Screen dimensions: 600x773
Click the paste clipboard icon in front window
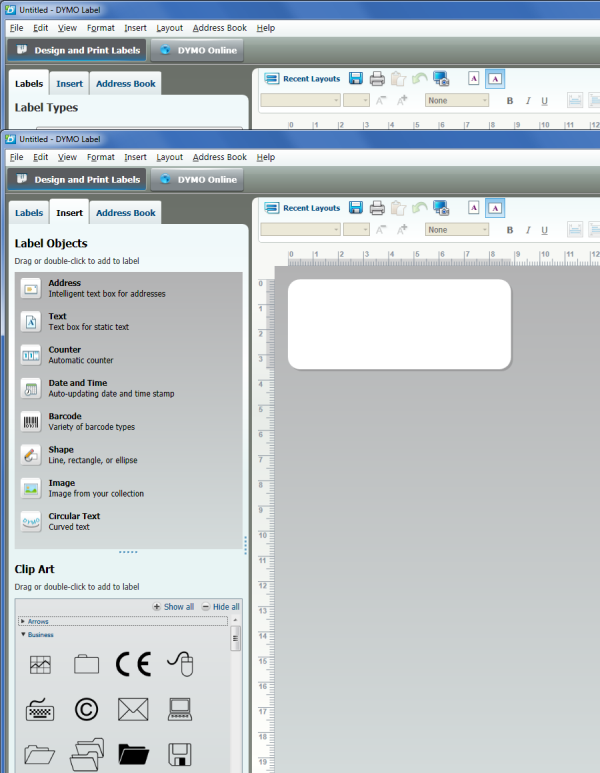point(398,208)
